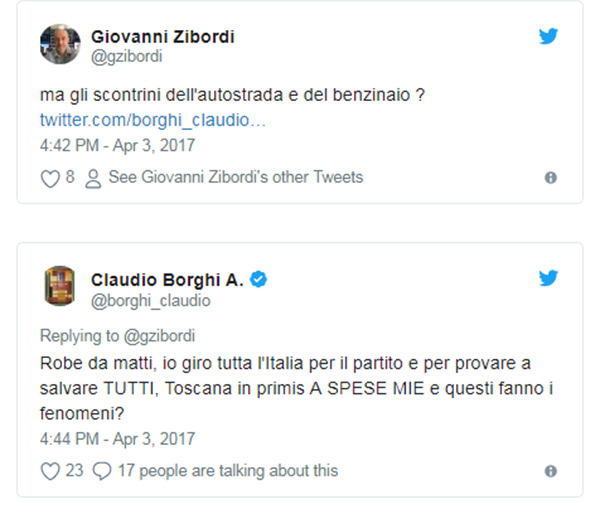Open '17 people are talking about this'
600x514 pixels.
point(228,470)
